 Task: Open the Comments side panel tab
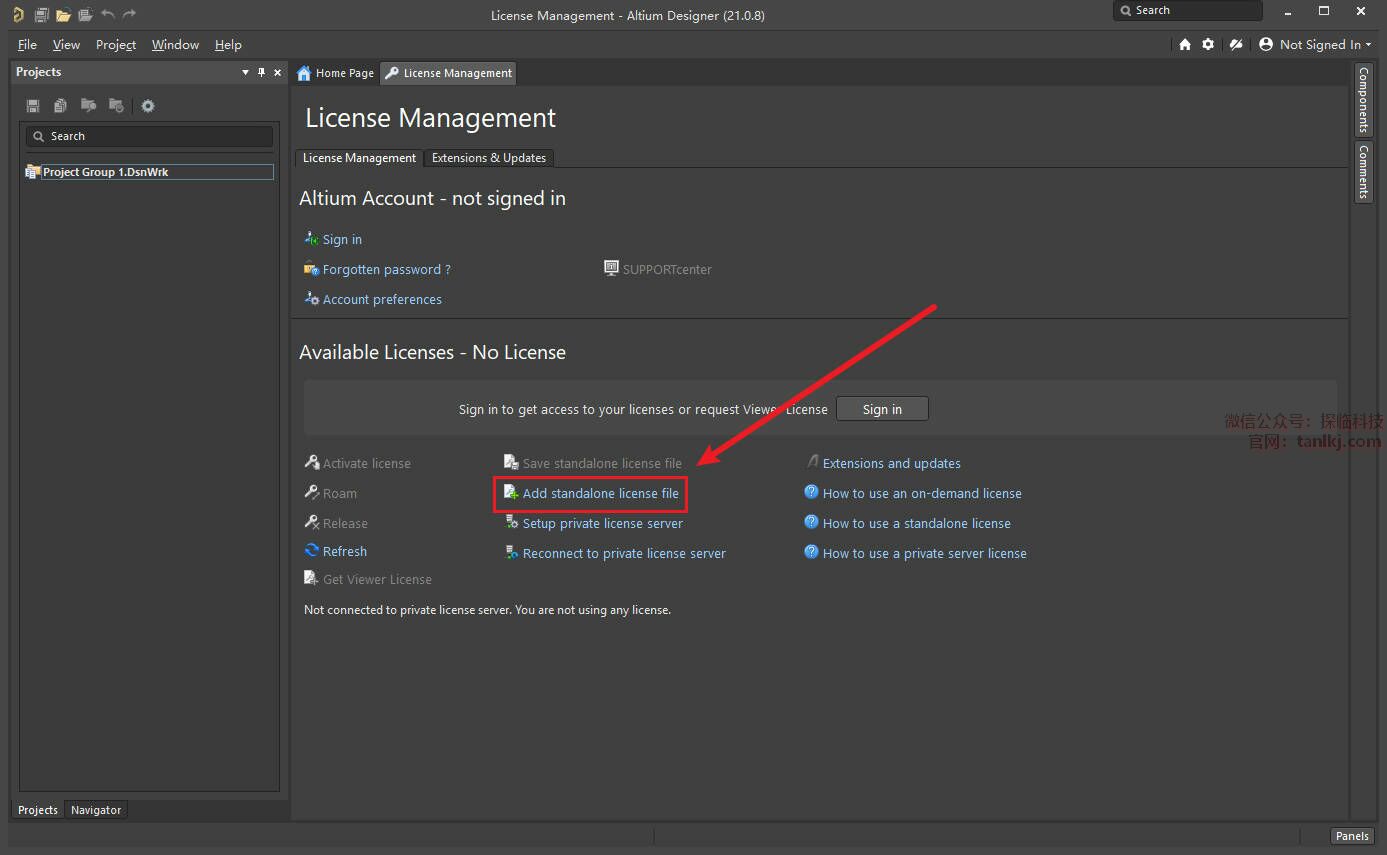(1363, 172)
